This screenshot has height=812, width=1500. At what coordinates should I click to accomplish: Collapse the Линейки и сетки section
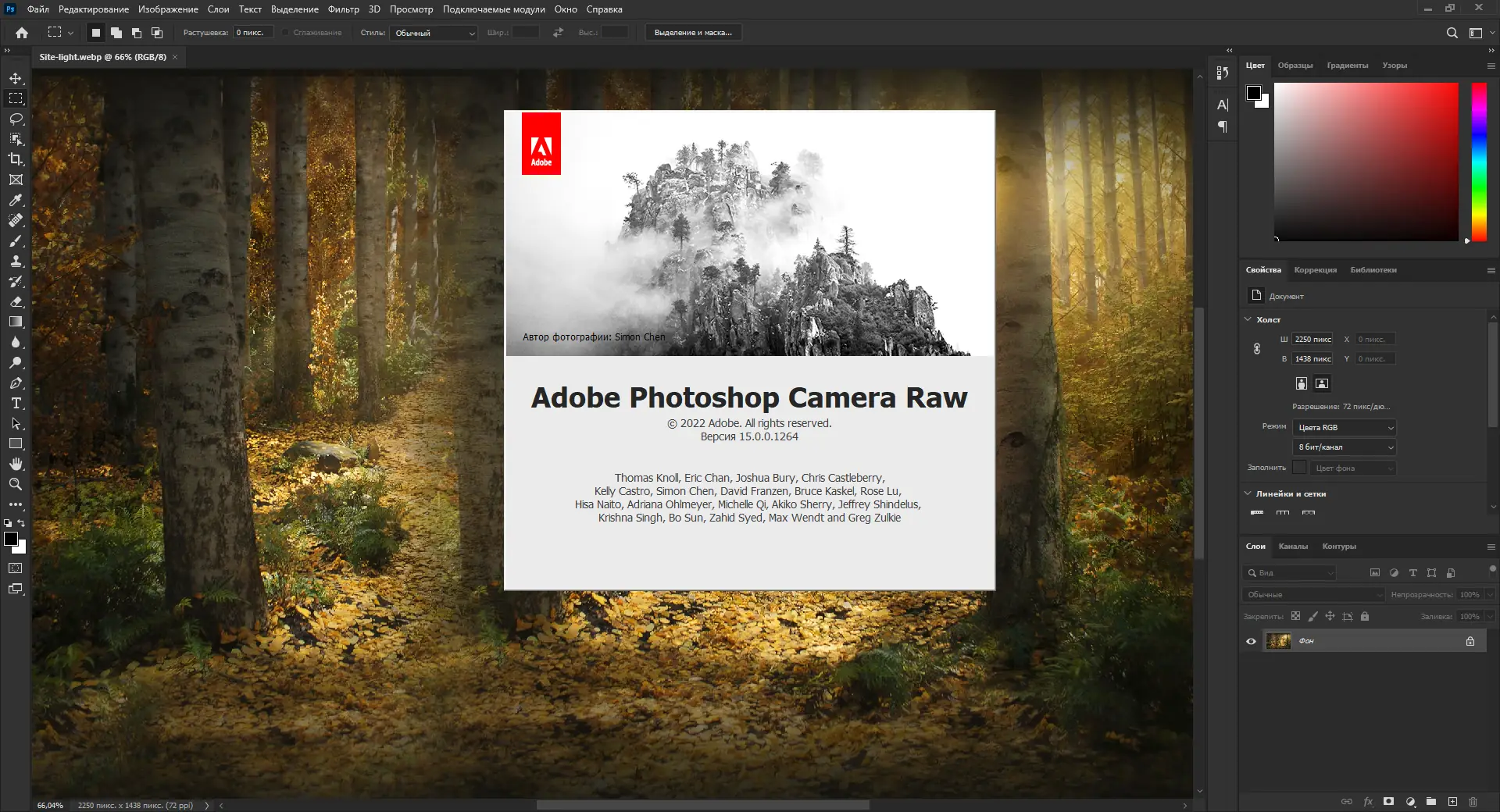click(1248, 493)
